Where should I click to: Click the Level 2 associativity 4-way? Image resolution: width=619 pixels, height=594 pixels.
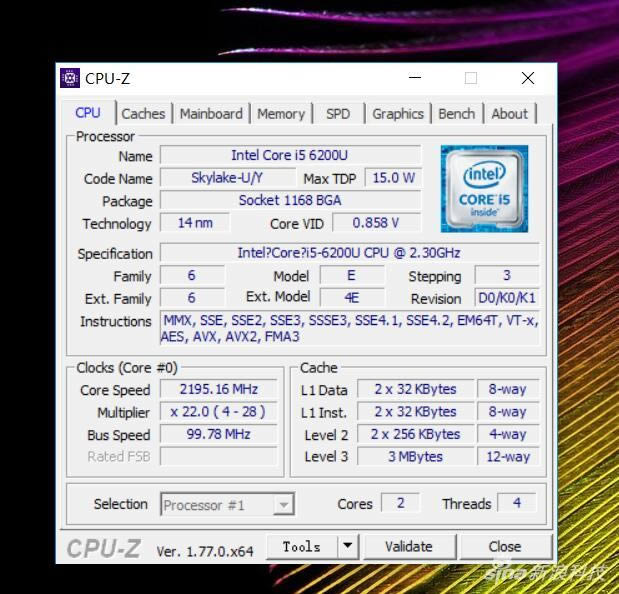tap(508, 434)
